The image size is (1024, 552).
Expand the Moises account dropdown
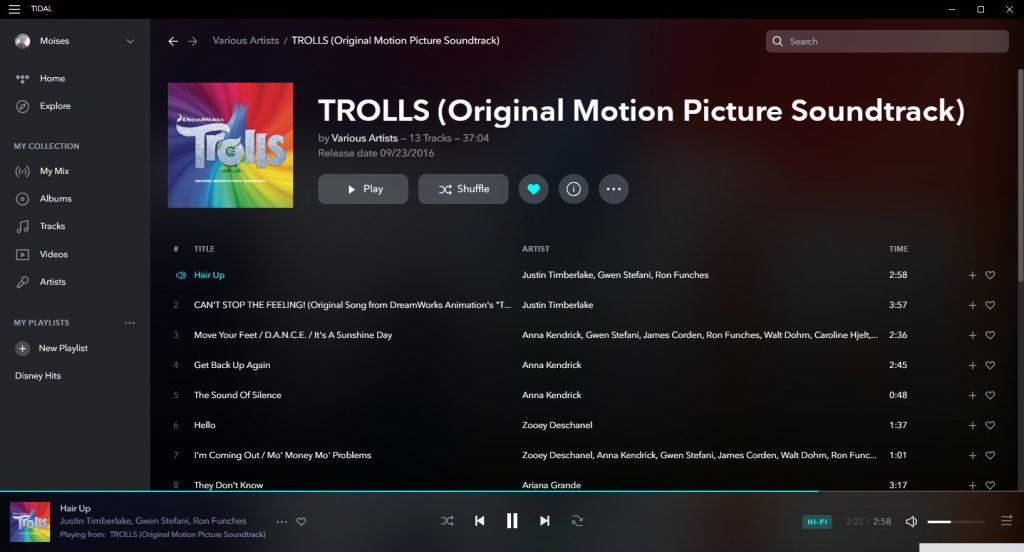point(130,41)
